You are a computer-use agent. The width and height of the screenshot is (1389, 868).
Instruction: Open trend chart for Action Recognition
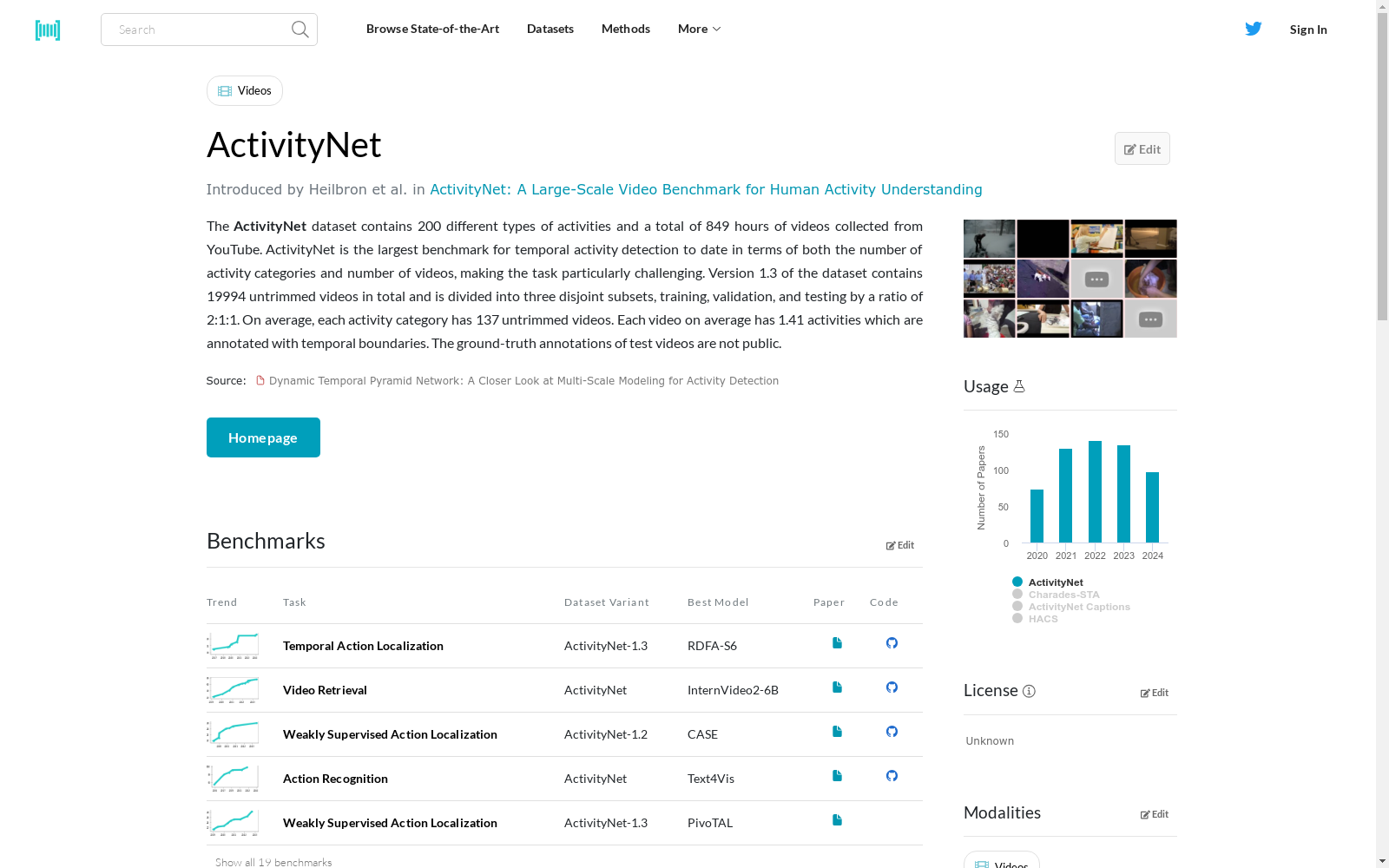[x=233, y=779]
